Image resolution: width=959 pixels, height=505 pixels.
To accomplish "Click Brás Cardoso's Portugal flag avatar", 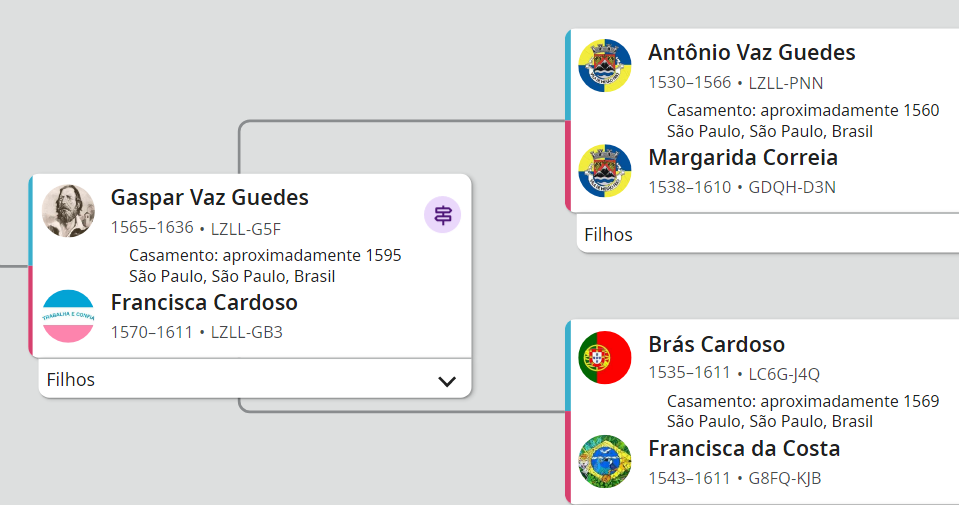I will coord(605,357).
